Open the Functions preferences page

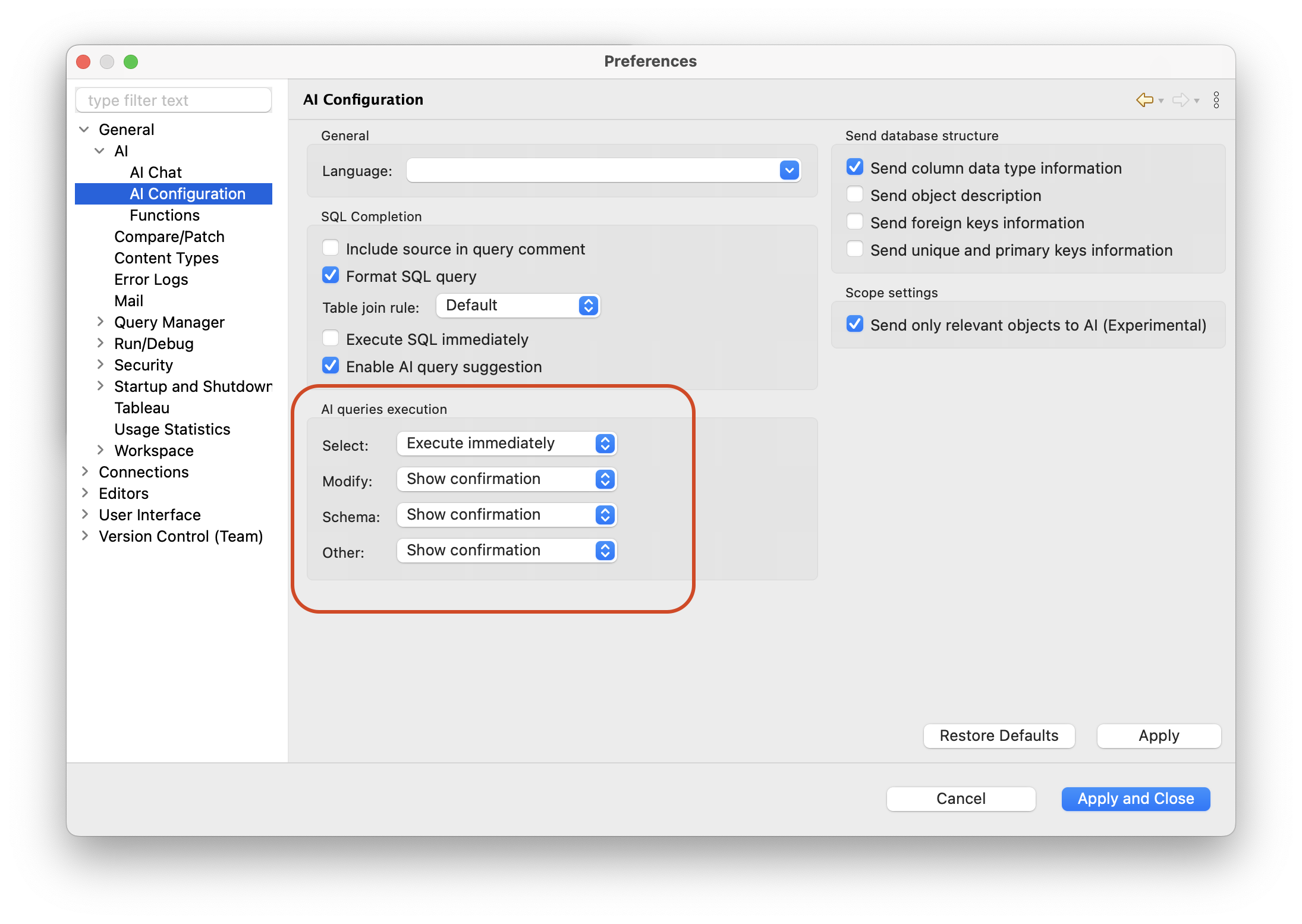pyautogui.click(x=165, y=215)
